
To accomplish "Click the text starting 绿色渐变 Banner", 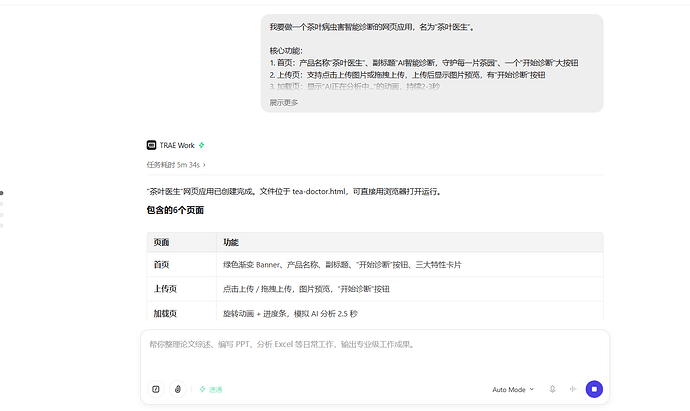I will [342, 265].
